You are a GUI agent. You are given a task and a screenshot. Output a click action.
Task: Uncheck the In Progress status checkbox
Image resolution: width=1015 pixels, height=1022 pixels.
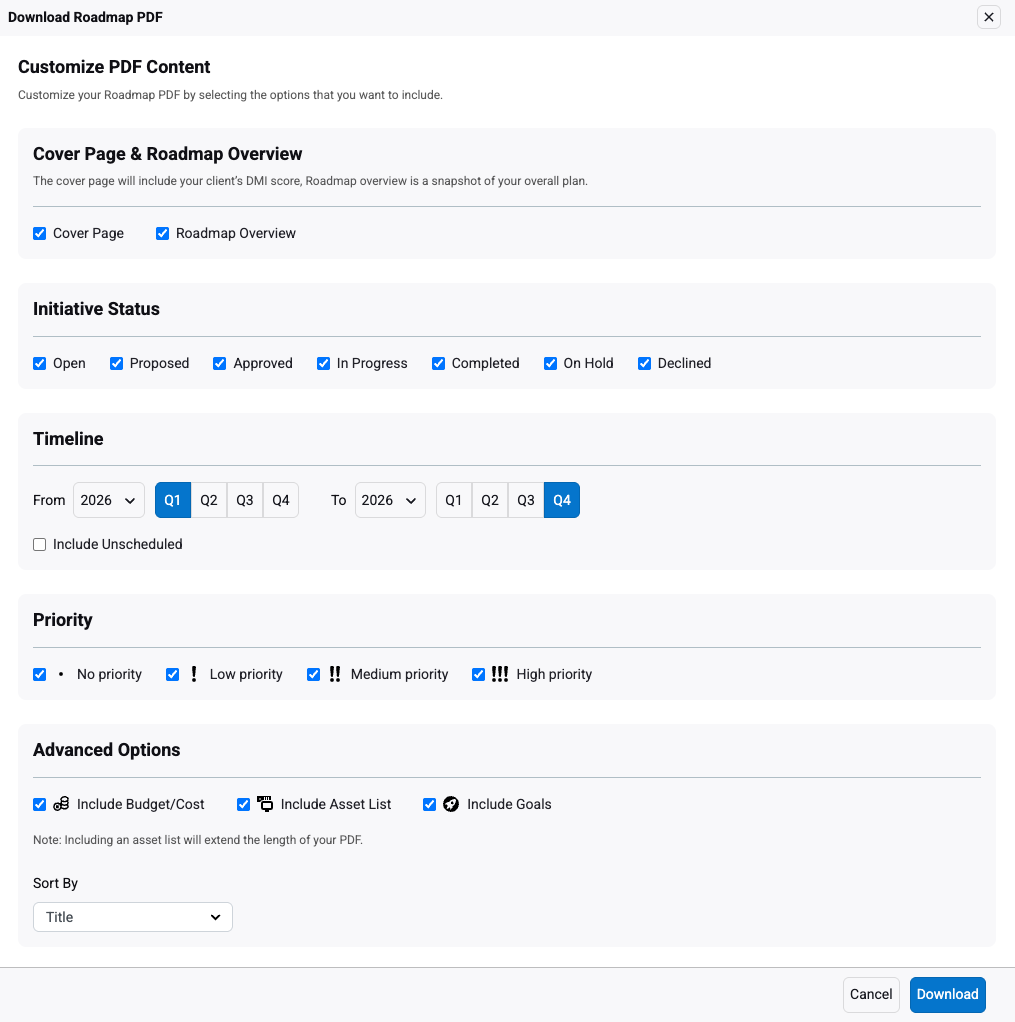click(324, 363)
